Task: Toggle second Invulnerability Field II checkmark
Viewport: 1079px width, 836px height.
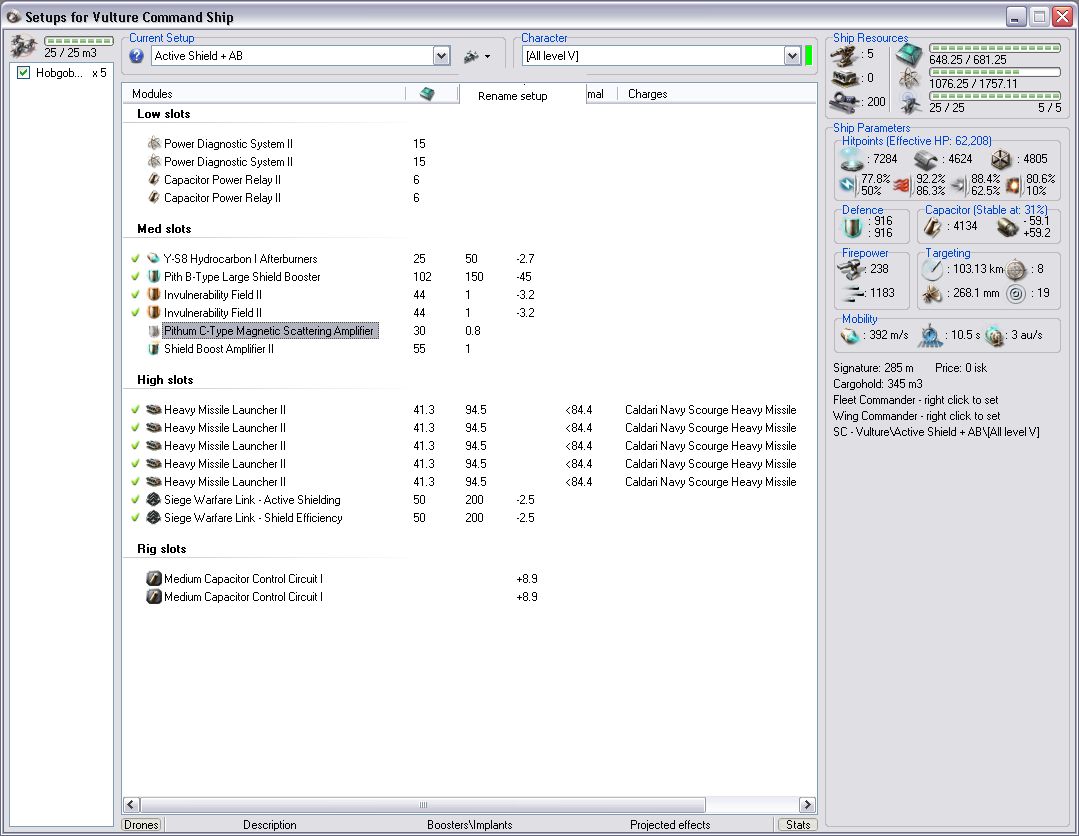Action: [x=136, y=312]
